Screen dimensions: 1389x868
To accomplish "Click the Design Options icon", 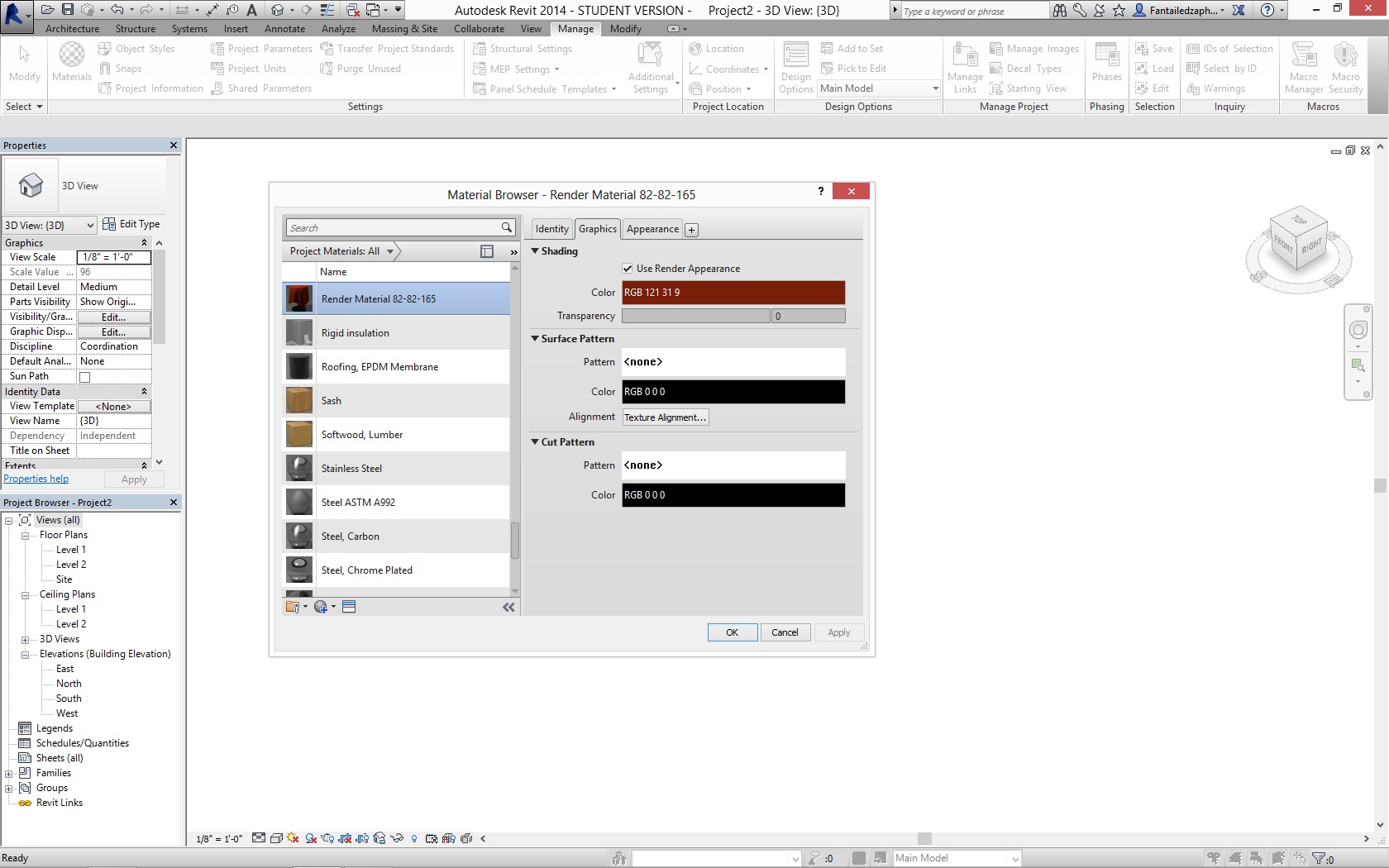I will tap(795, 55).
